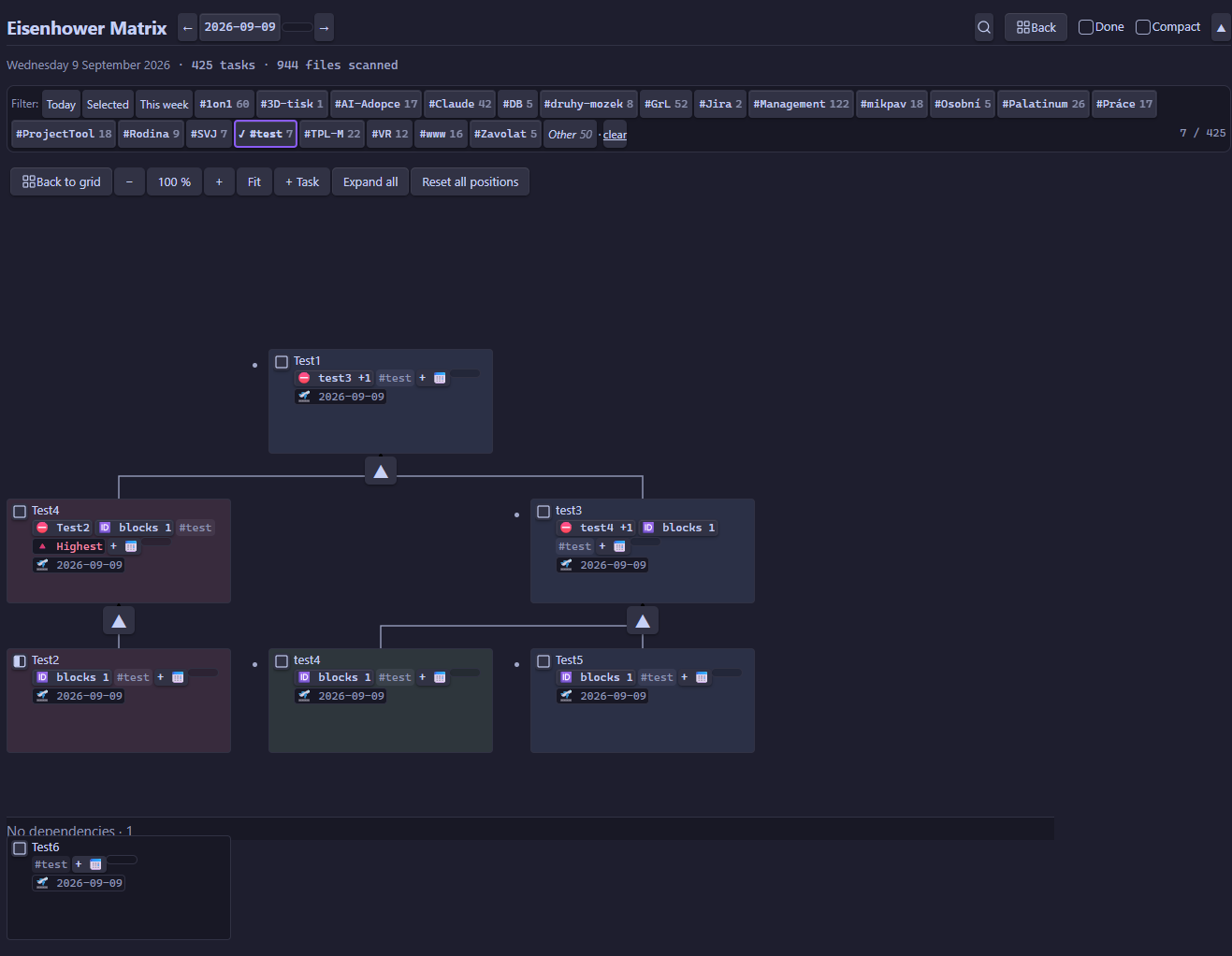Enable the Done checkbox
The width and height of the screenshot is (1232, 956).
1086,27
